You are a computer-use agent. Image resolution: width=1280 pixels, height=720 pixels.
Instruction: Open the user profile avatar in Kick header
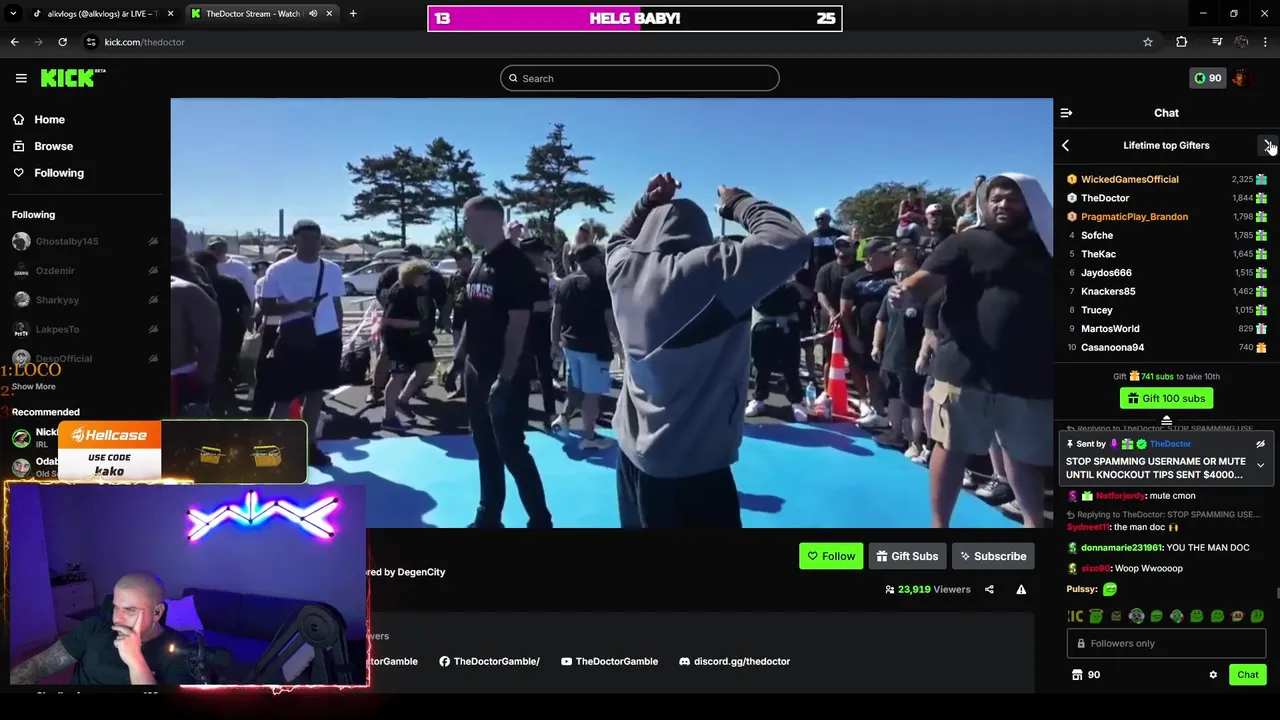pos(1240,78)
